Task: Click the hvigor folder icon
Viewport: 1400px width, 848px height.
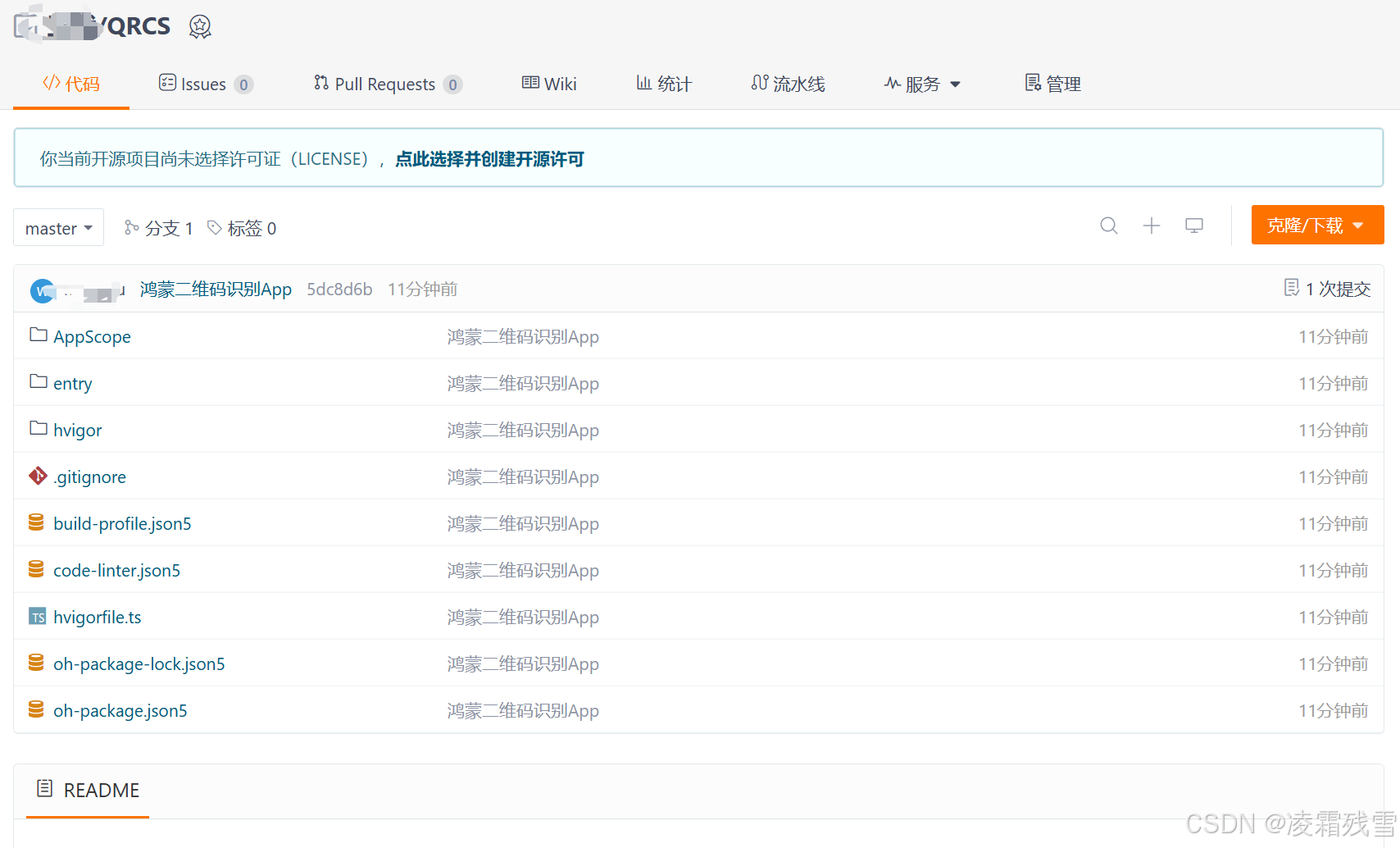Action: click(38, 428)
